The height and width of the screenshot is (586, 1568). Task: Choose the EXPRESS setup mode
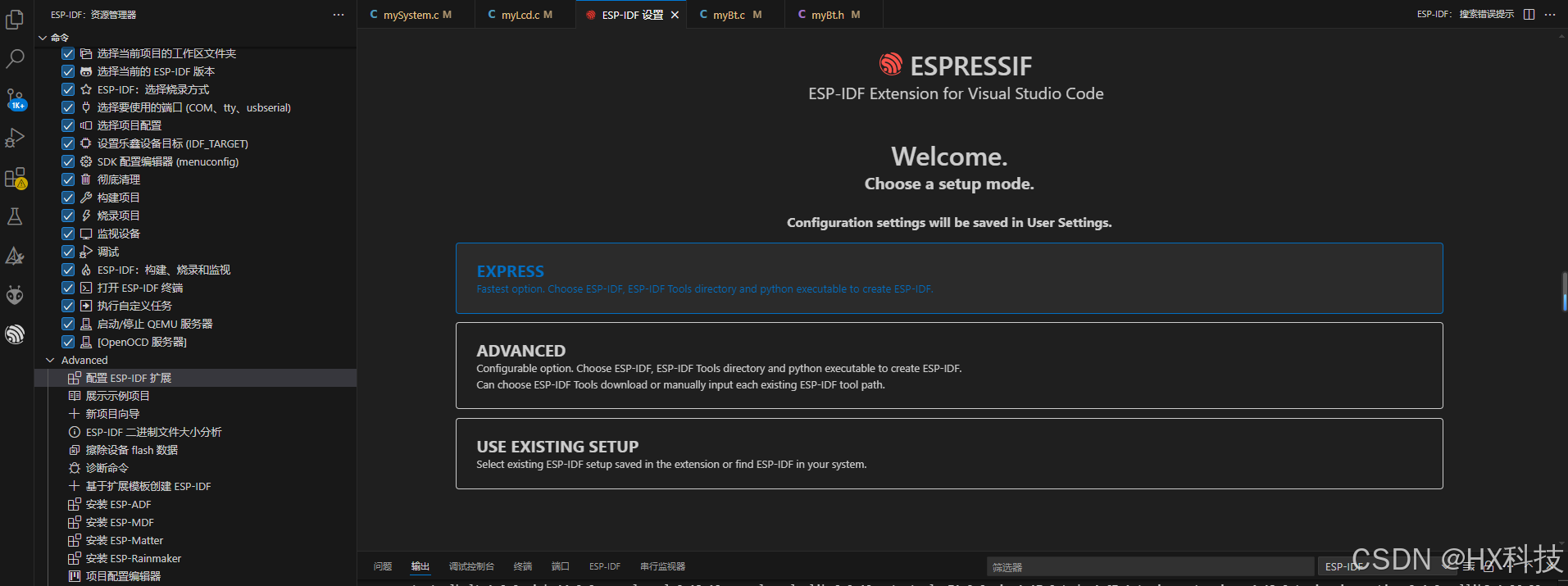tap(949, 278)
